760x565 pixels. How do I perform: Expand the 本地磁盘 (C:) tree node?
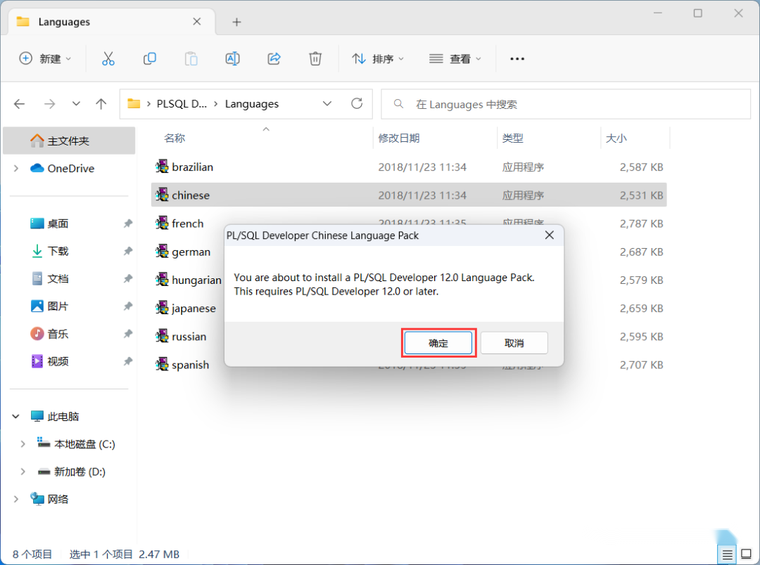pos(22,444)
